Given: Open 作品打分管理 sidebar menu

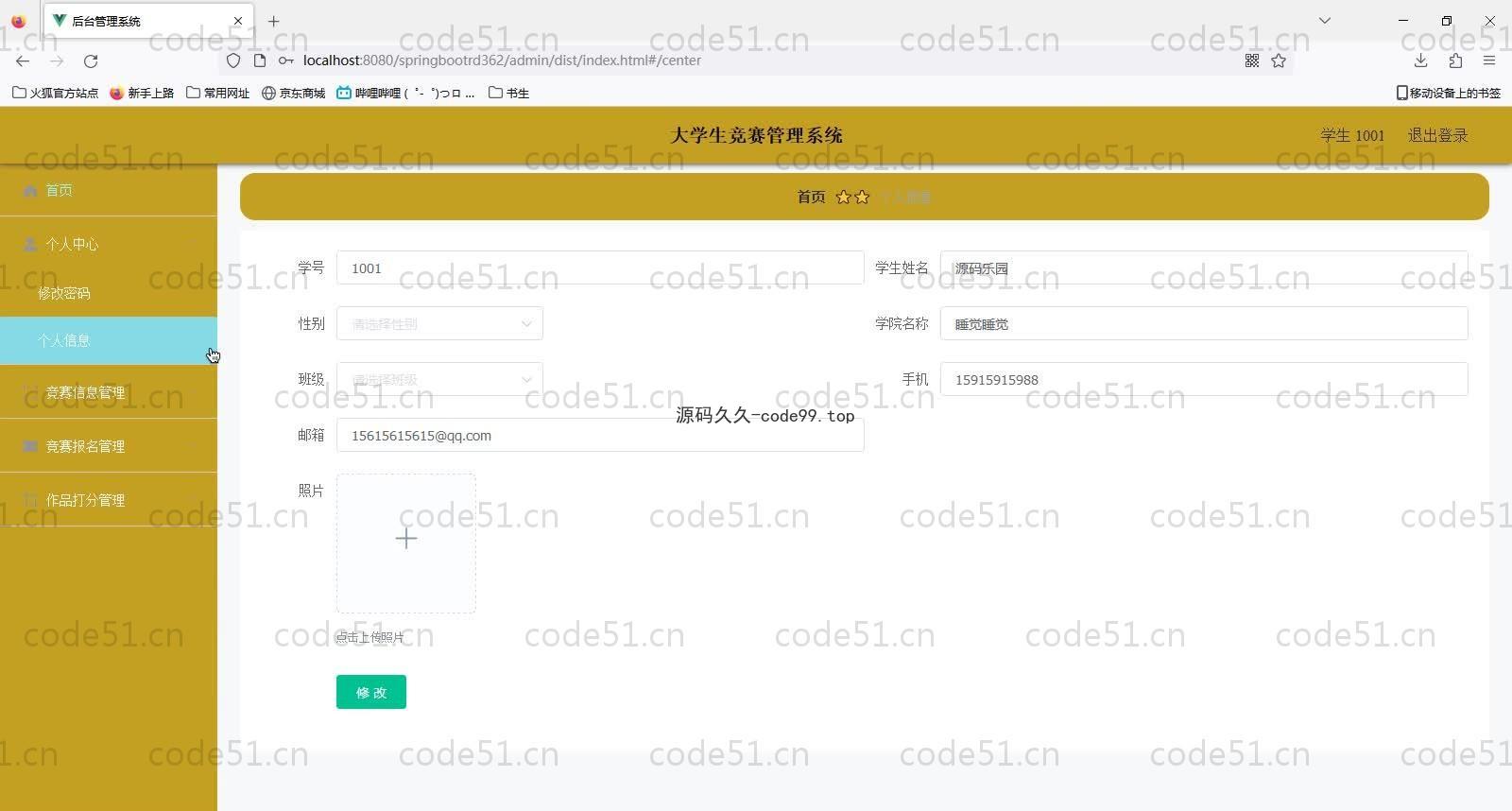Looking at the screenshot, I should [x=85, y=500].
